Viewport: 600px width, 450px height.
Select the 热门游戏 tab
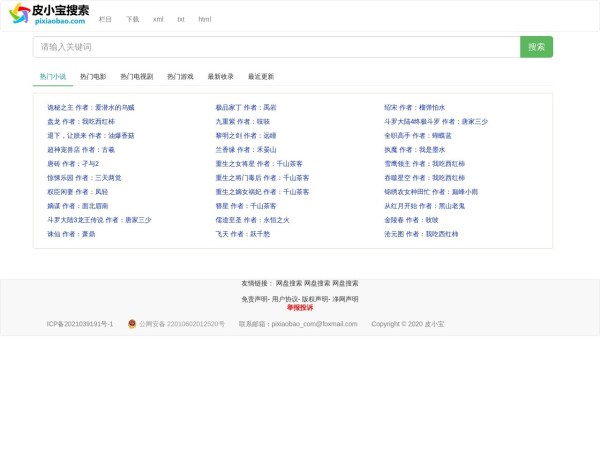(180, 77)
